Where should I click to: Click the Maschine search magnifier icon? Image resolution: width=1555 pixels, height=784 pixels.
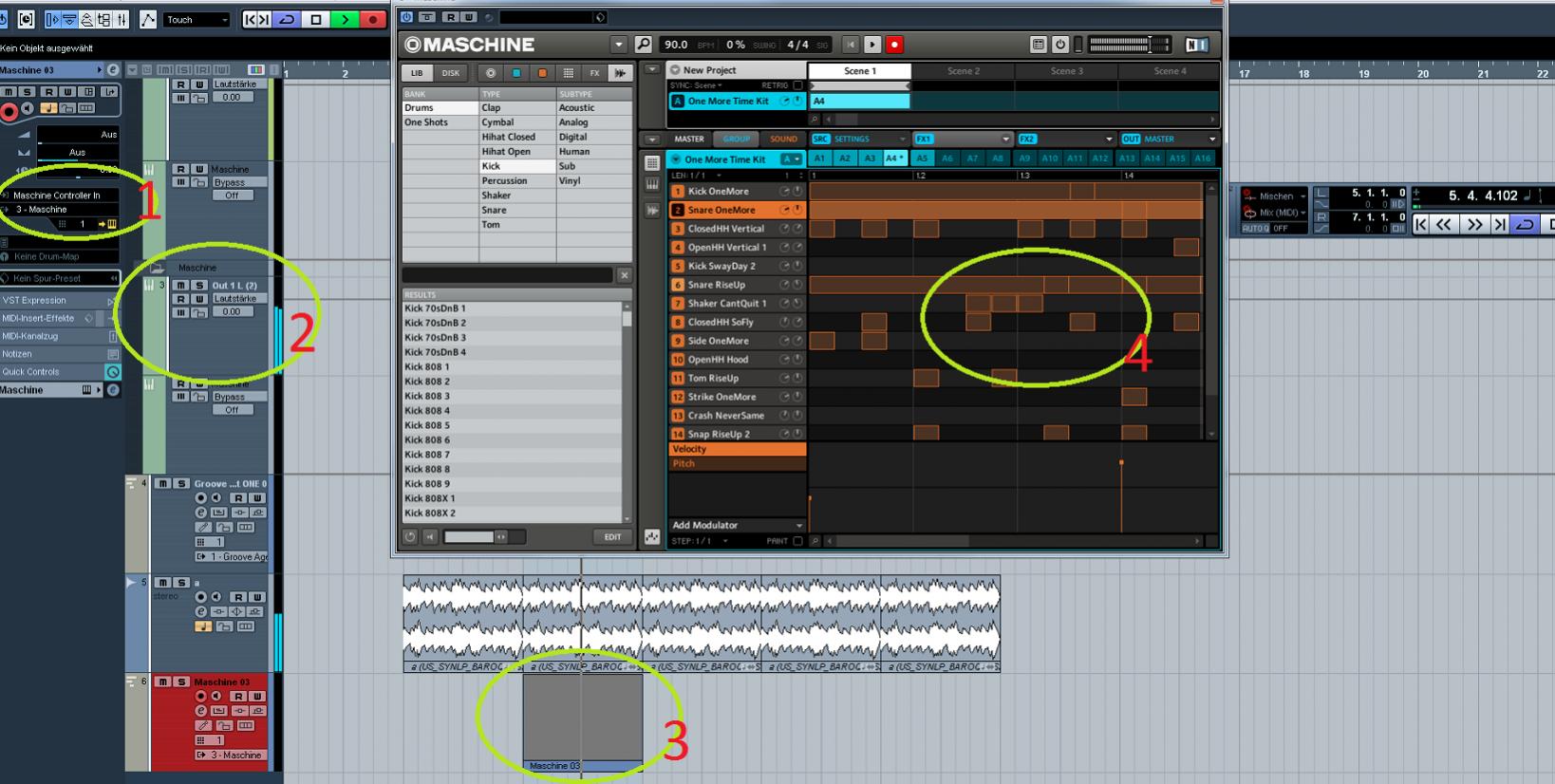644,45
